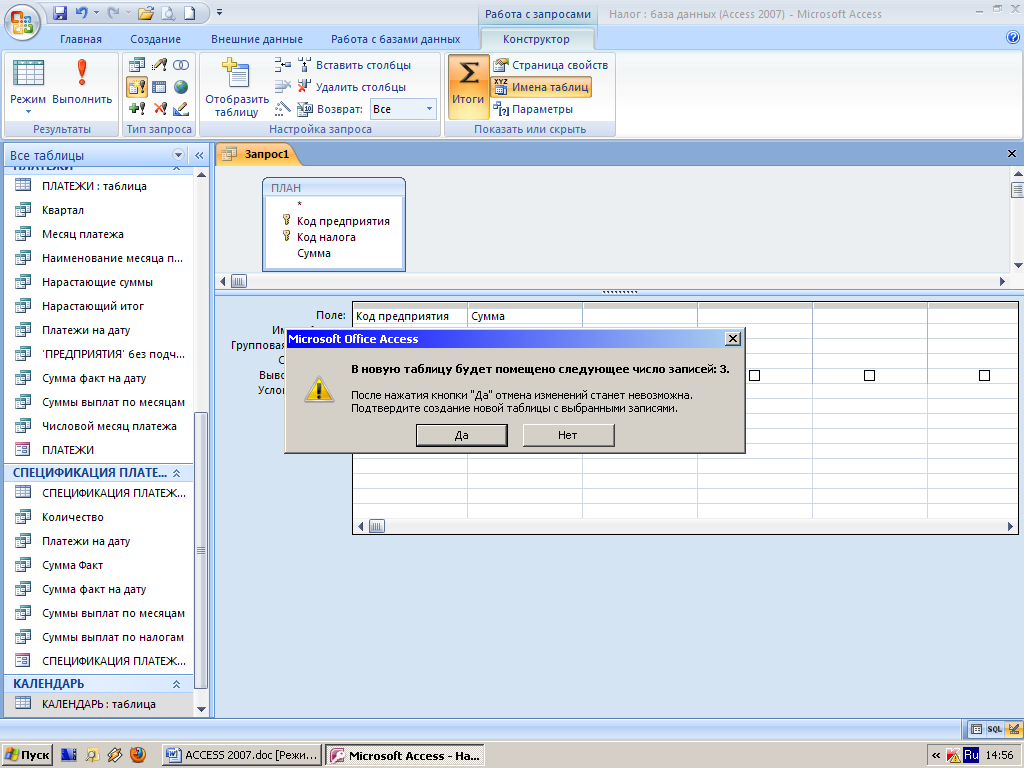The width and height of the screenshot is (1024, 768).
Task: Toggle Имена таблиц table names
Action: click(541, 87)
